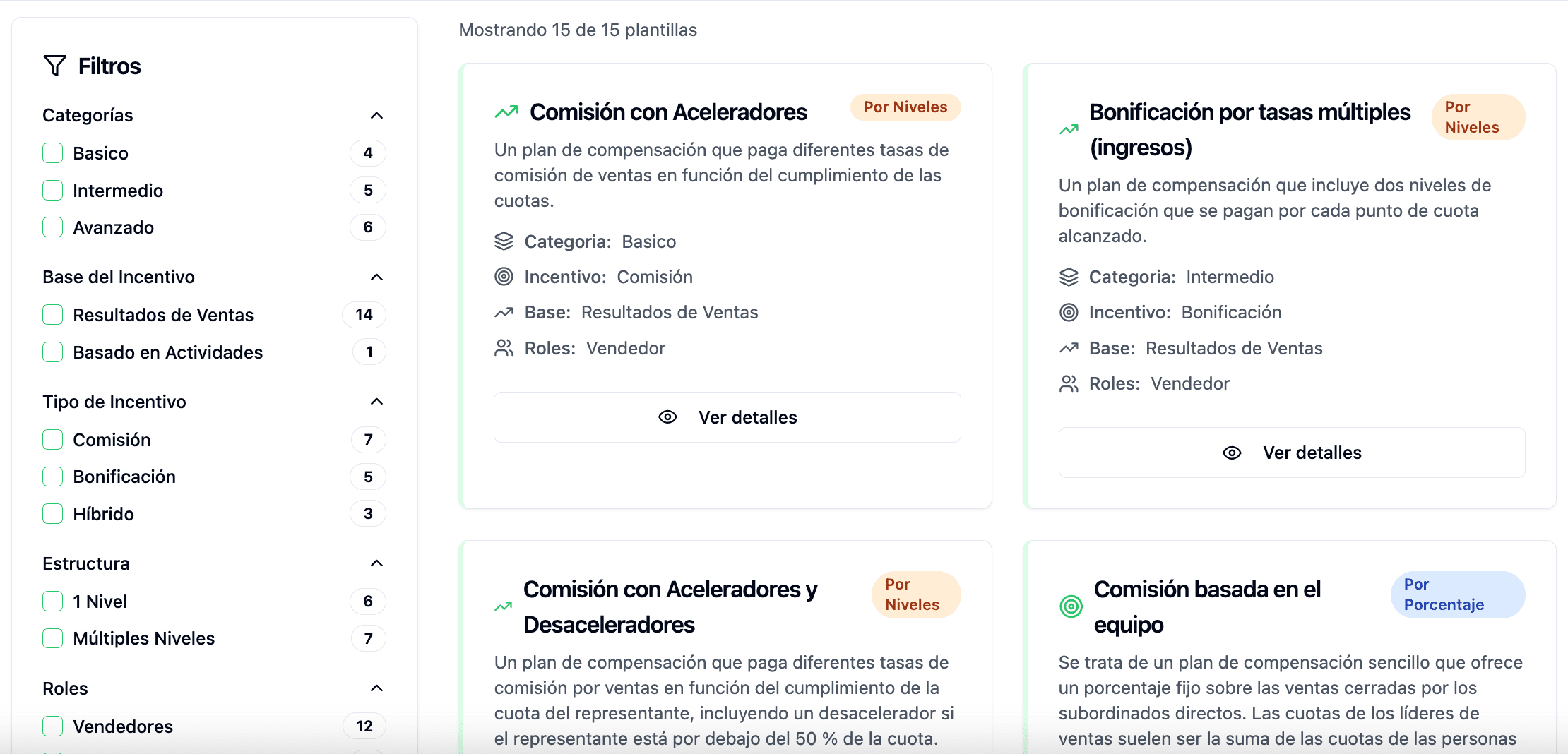The image size is (1568, 754).
Task: Click the Estructura section label
Action: point(86,563)
